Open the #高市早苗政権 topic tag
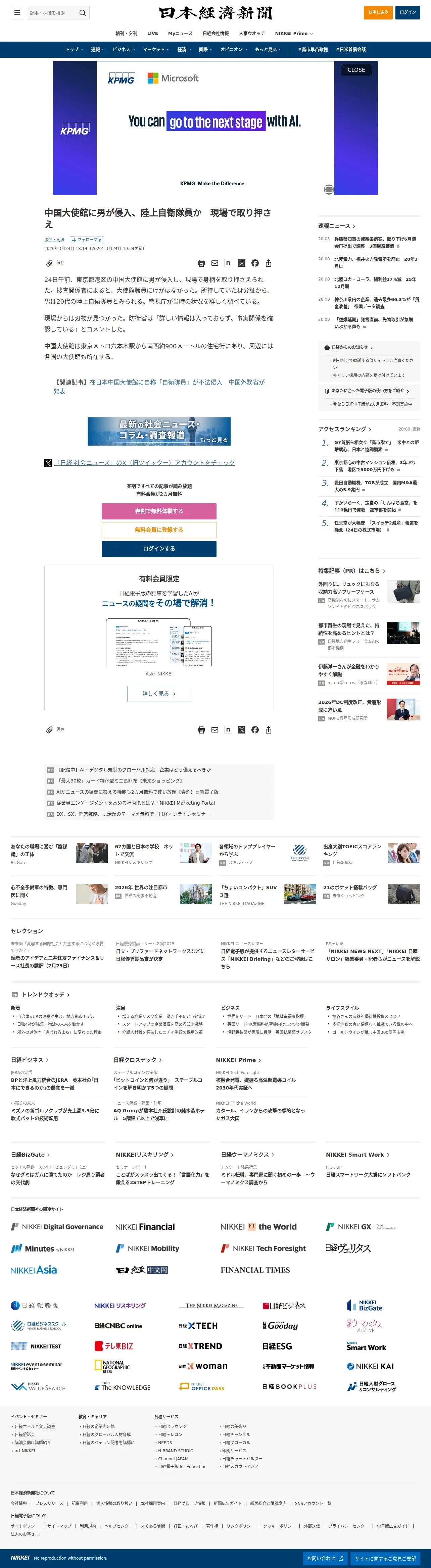Image resolution: width=431 pixels, height=1568 pixels. pos(313,50)
